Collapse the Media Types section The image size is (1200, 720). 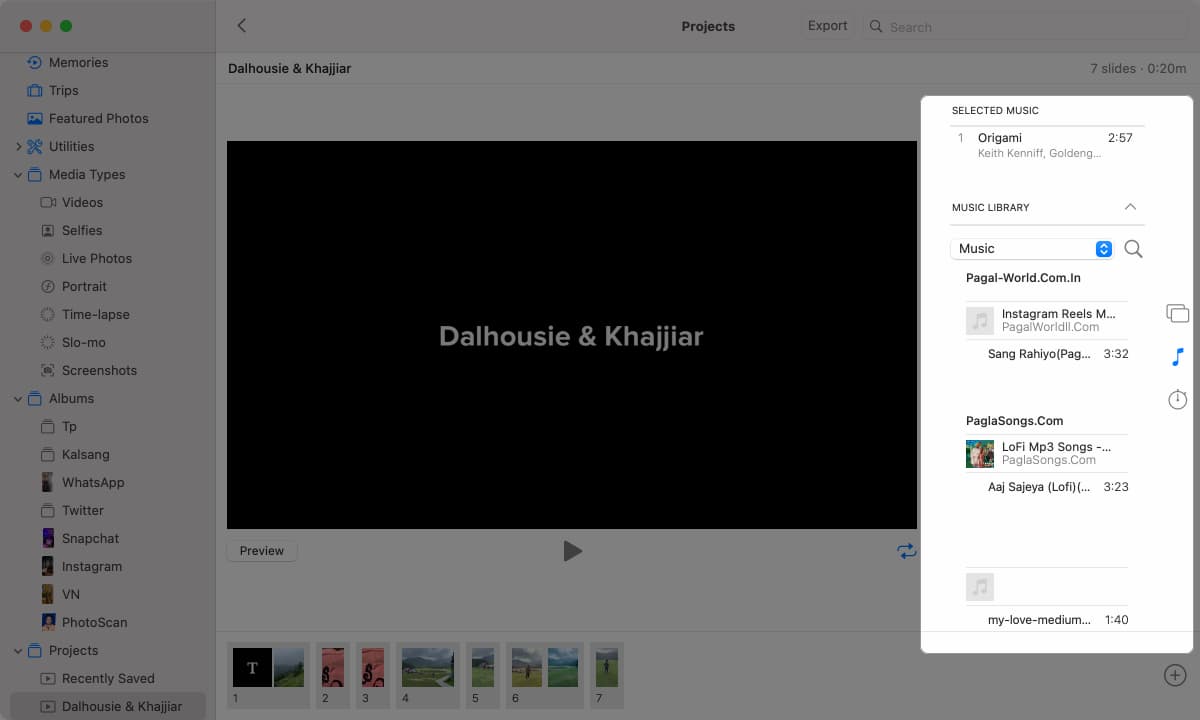pyautogui.click(x=18, y=174)
